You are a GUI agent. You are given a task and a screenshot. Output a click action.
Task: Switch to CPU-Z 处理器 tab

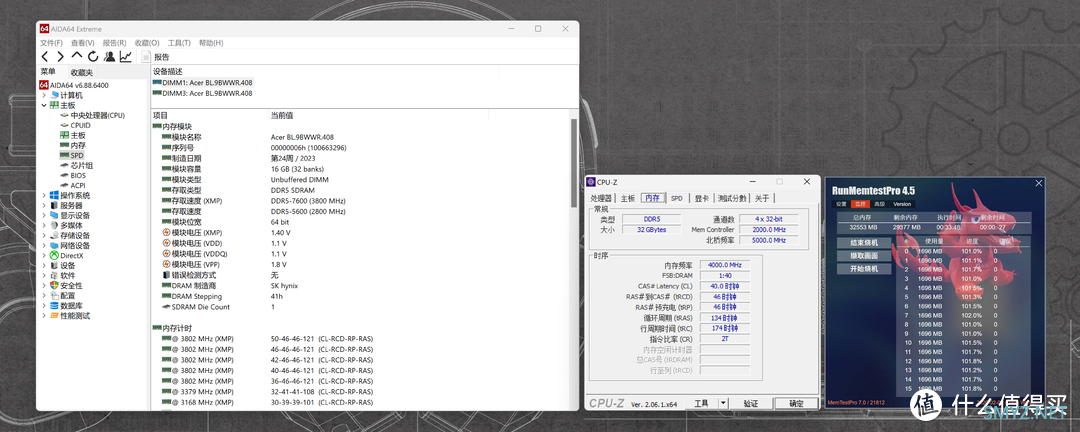click(x=602, y=198)
